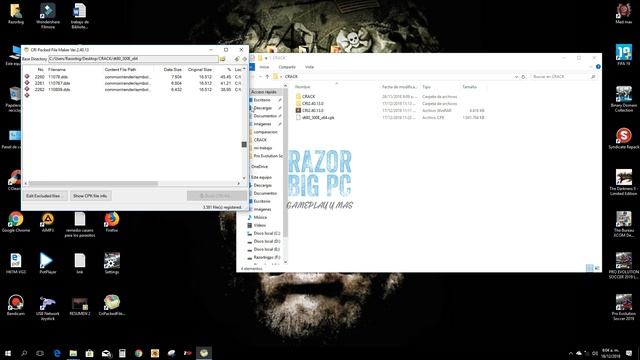Open Calculator from taskbar

coord(122,353)
